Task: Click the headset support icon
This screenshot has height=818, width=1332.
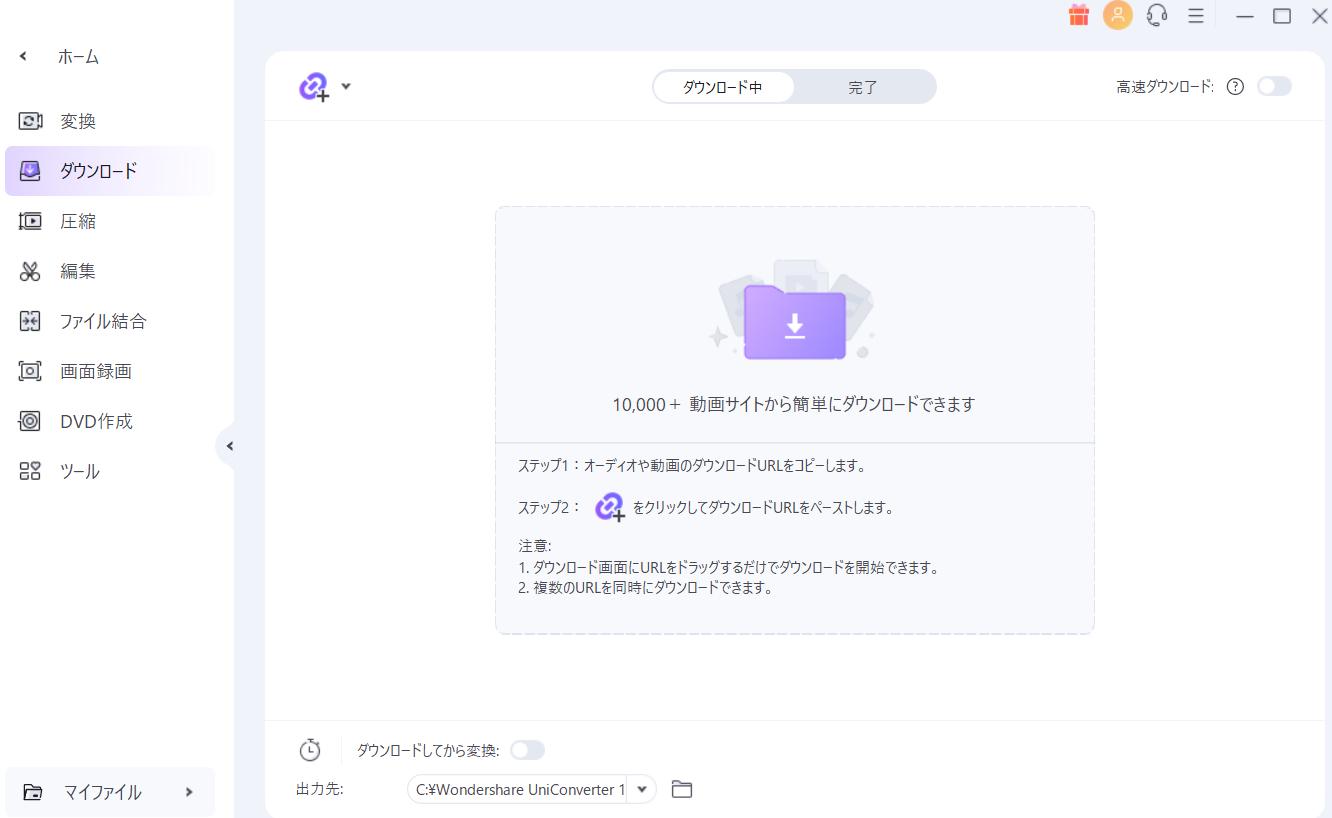Action: [1157, 15]
